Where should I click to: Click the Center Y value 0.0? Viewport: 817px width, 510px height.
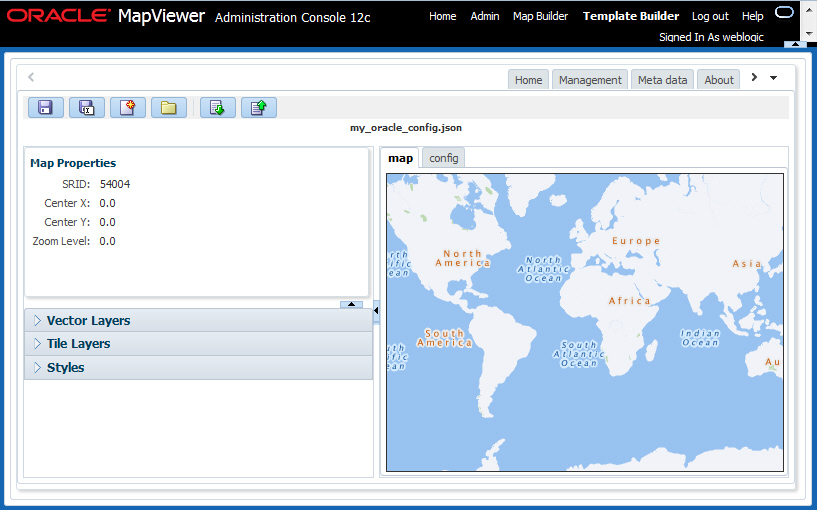coord(107,222)
